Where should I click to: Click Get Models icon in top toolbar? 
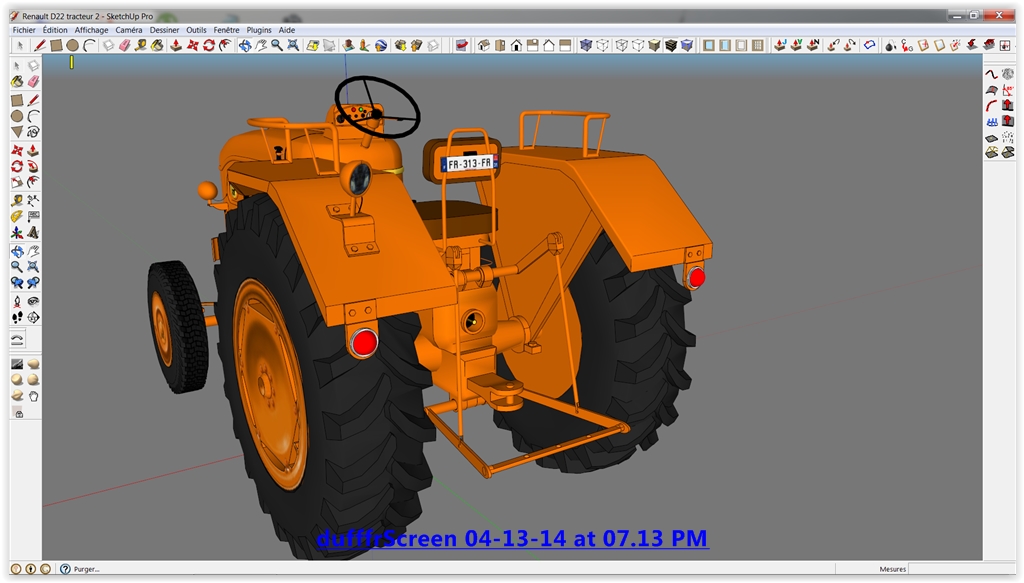tap(400, 45)
